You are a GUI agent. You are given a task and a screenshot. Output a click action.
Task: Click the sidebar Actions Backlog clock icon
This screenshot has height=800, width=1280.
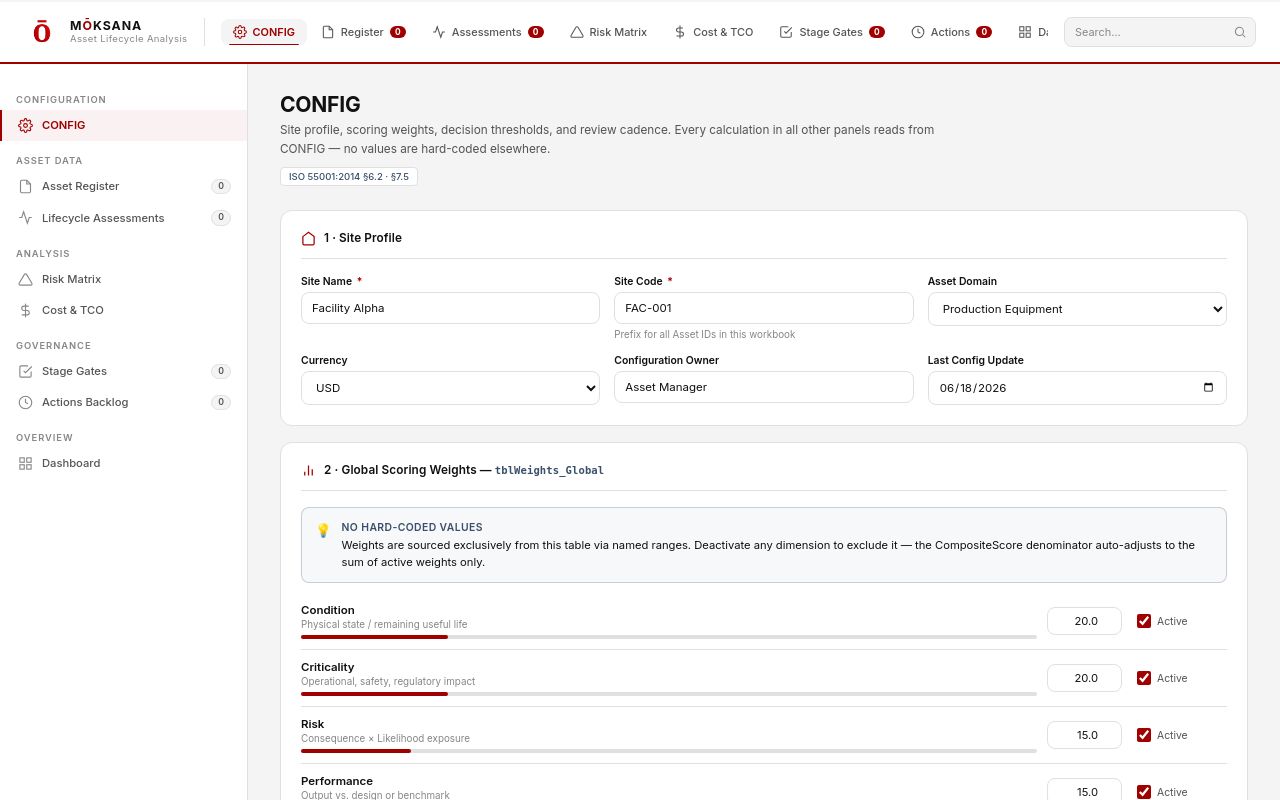[26, 402]
